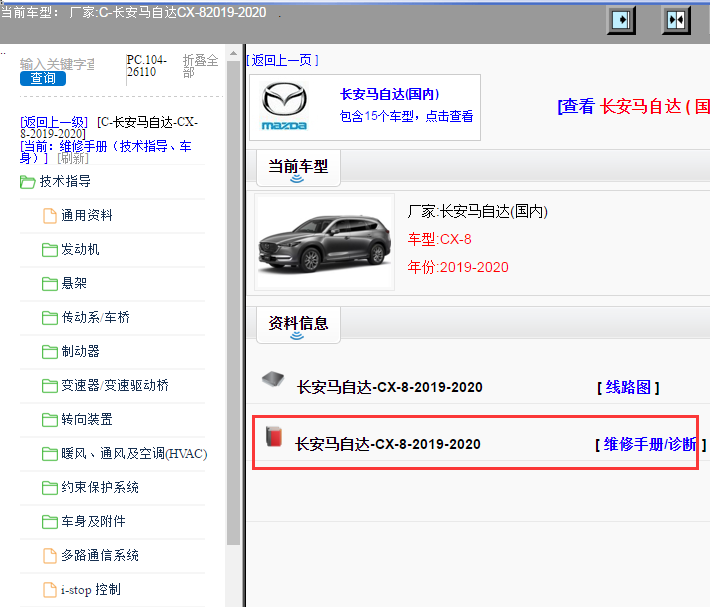Click the folder icon next to 暖风、通风及空调

50,454
